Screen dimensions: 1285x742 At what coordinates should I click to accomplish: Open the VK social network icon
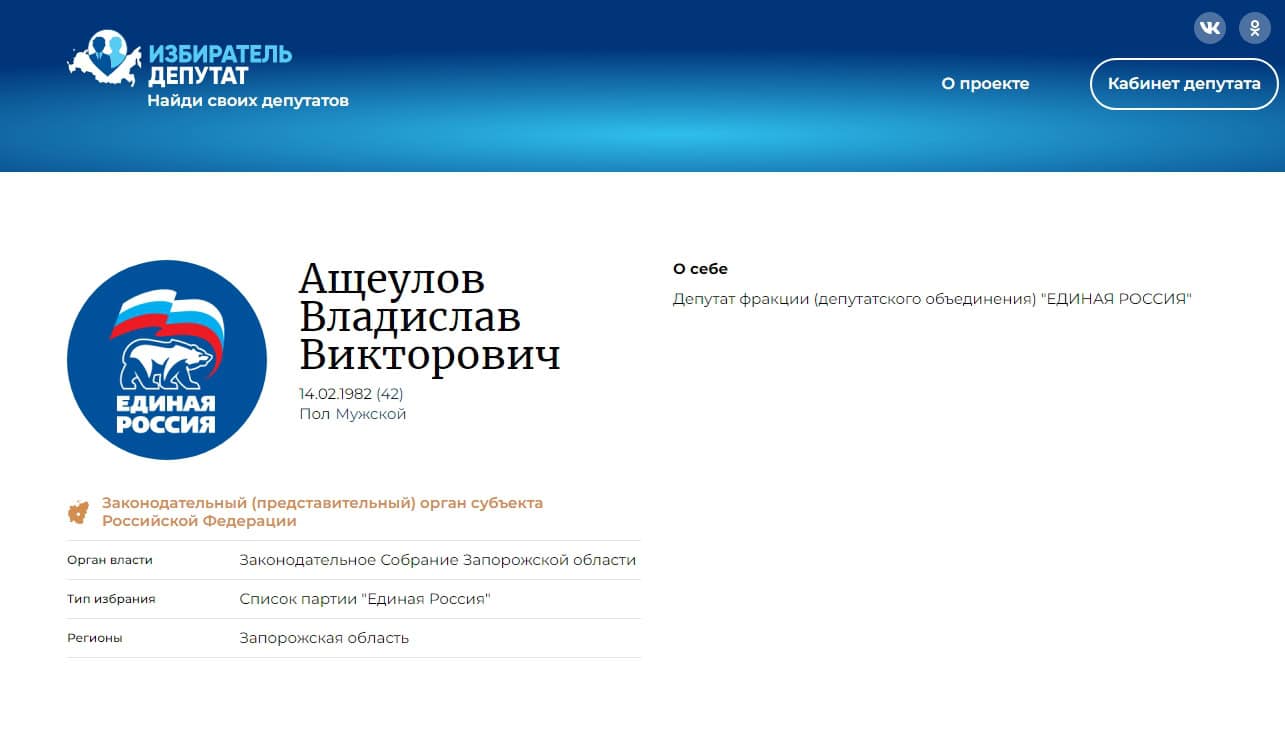point(1209,27)
